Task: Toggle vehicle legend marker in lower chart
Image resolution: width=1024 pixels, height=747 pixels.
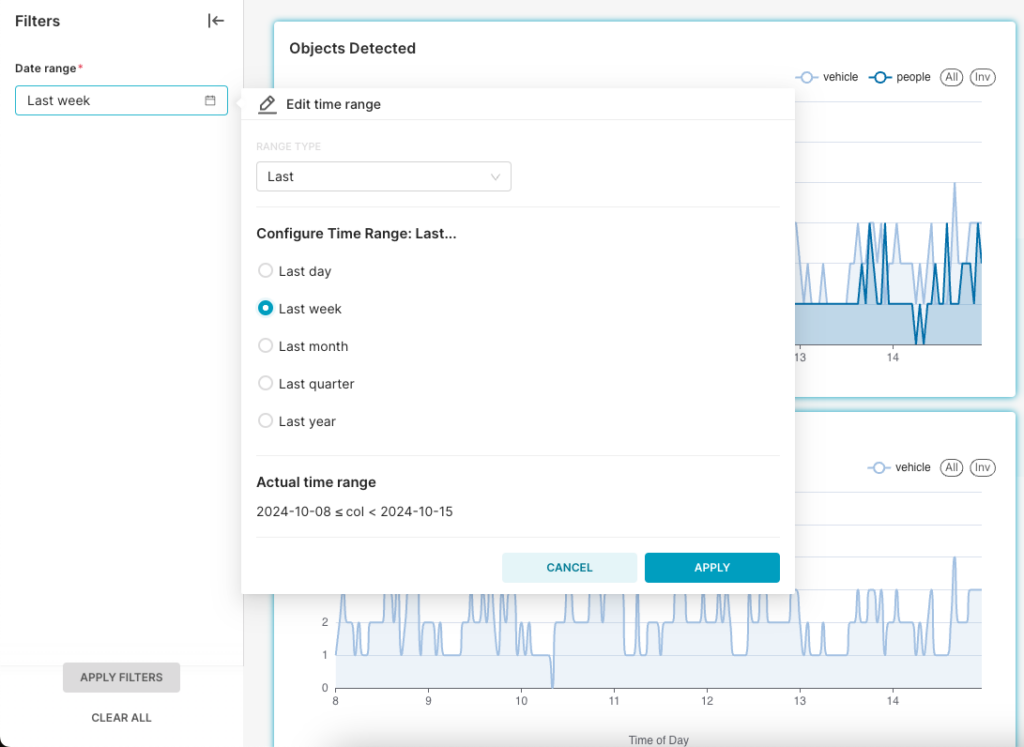Action: pos(879,468)
